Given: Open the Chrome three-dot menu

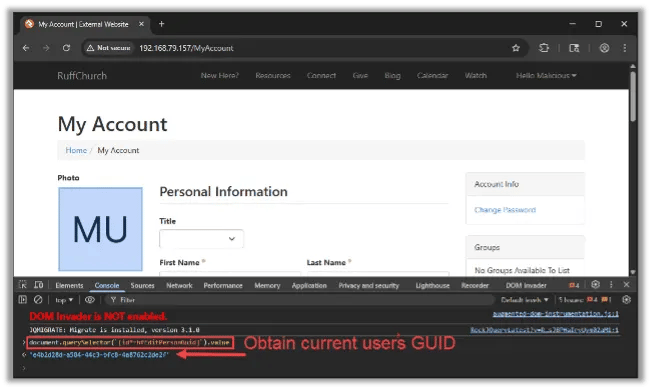Looking at the screenshot, I should (625, 48).
